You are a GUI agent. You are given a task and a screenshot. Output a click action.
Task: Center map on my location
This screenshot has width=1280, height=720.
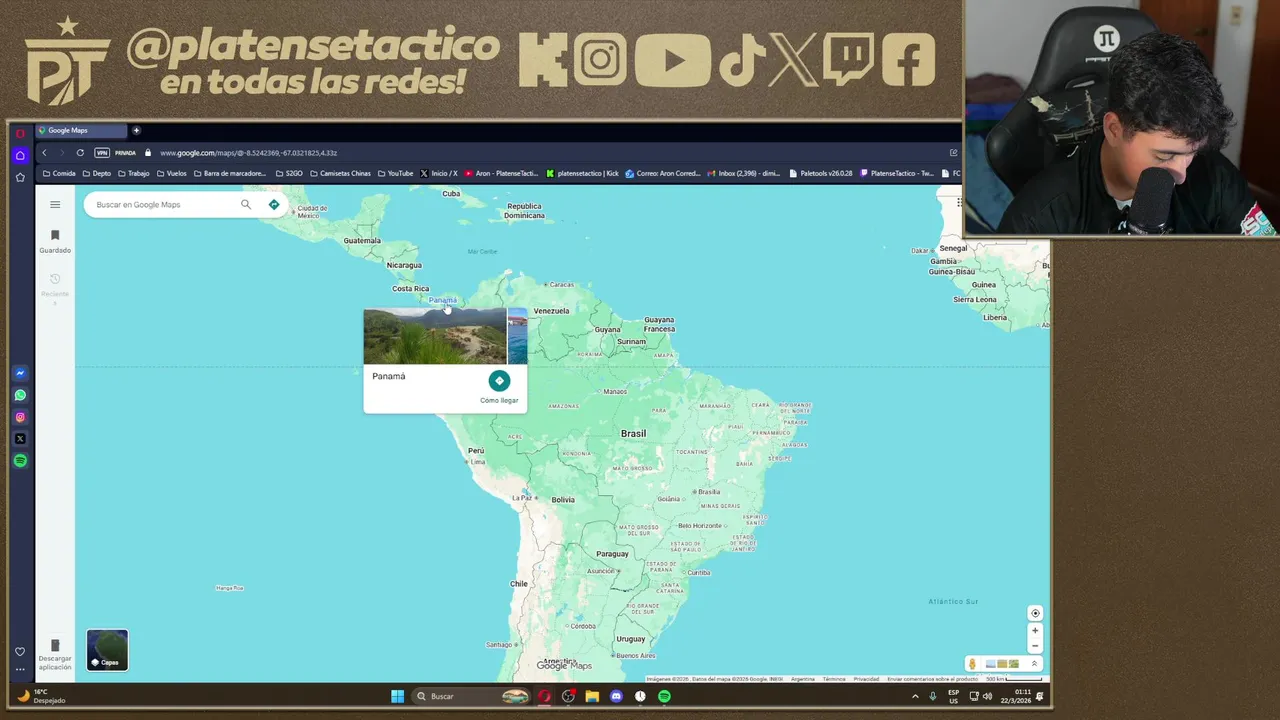tap(1035, 613)
